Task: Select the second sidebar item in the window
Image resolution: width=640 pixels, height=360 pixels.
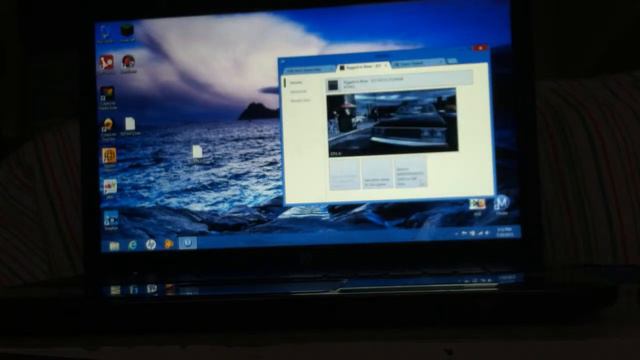Action: click(x=298, y=92)
